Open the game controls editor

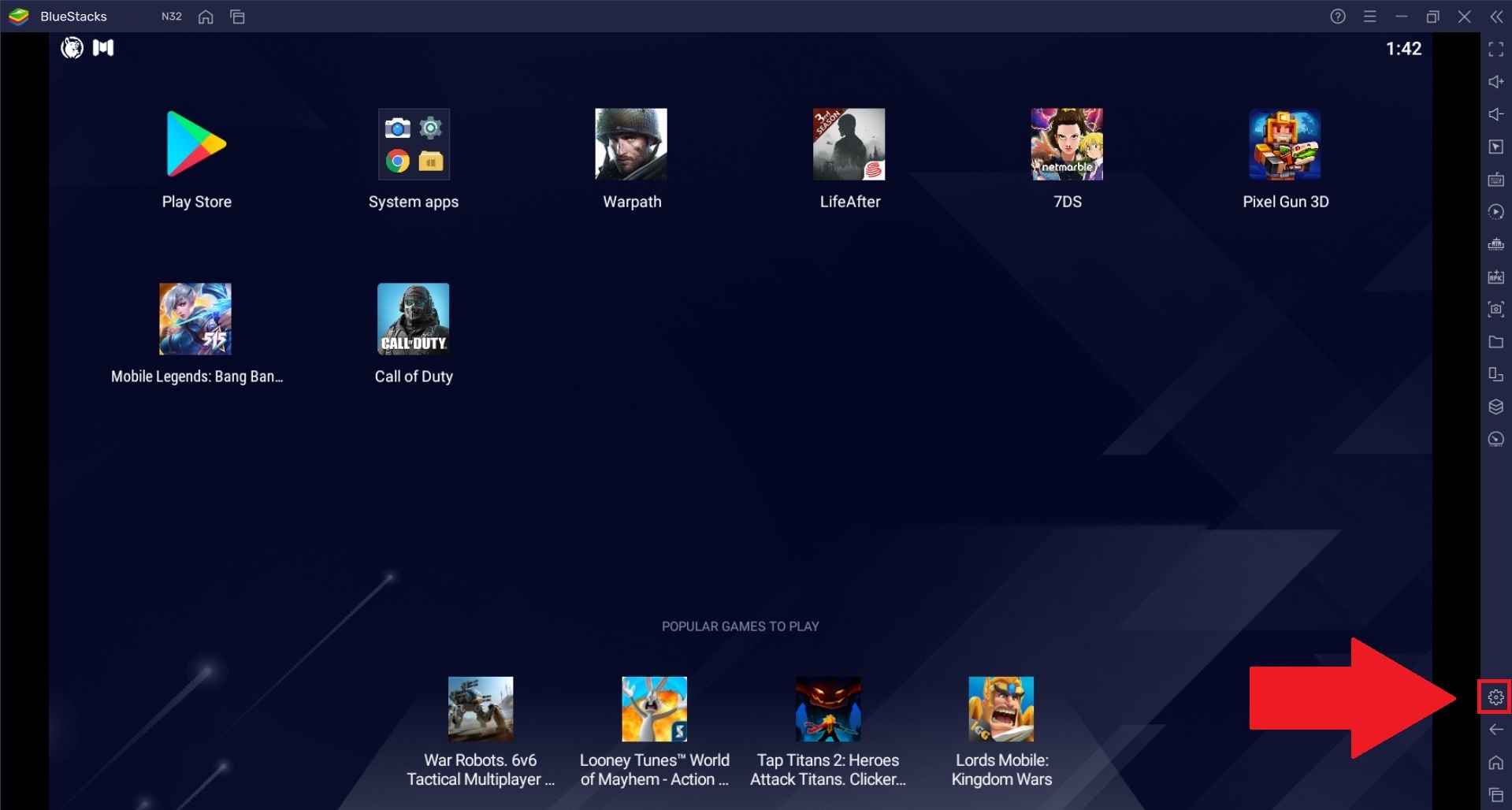[x=1495, y=147]
